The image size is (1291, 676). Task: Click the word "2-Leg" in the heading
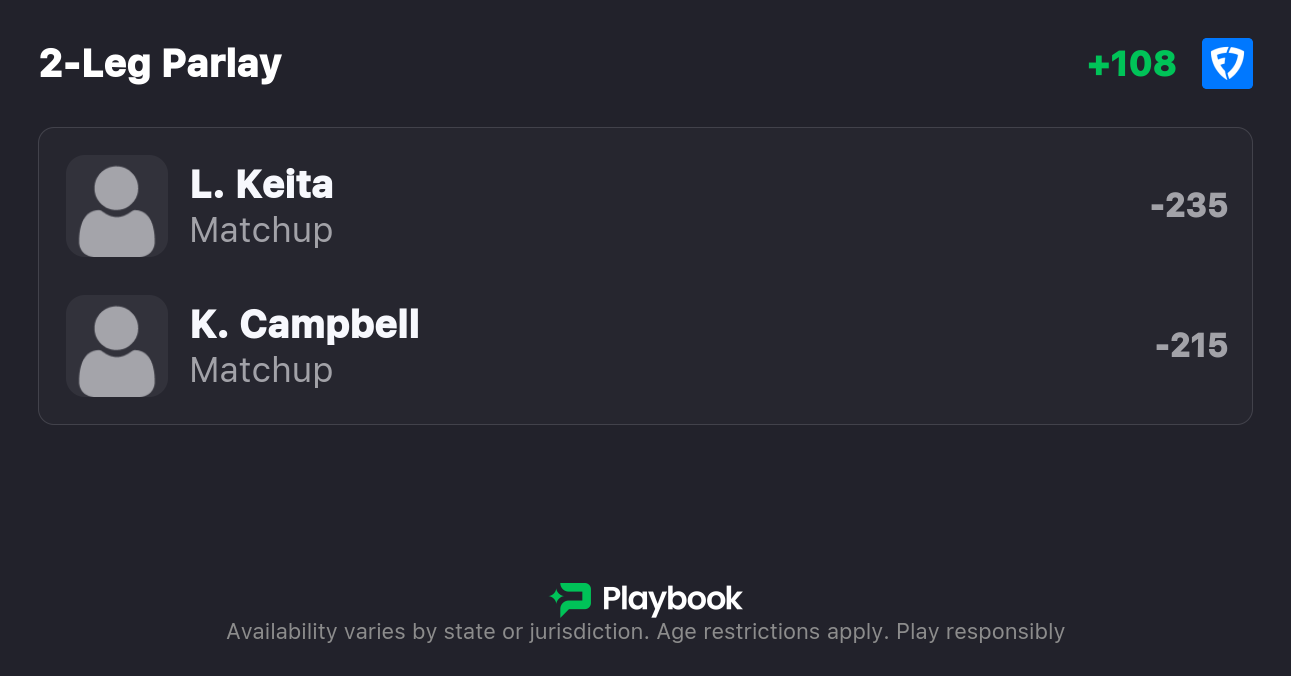(95, 64)
